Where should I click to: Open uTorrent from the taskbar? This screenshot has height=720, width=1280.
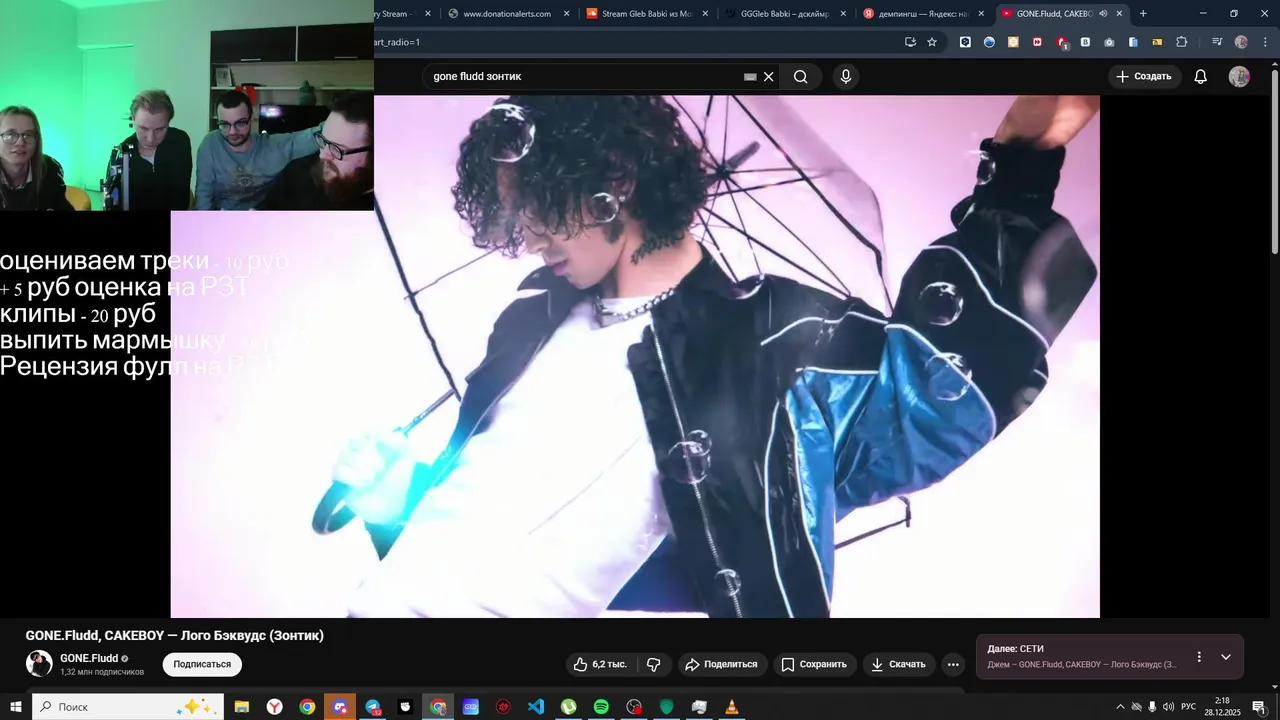click(x=568, y=707)
